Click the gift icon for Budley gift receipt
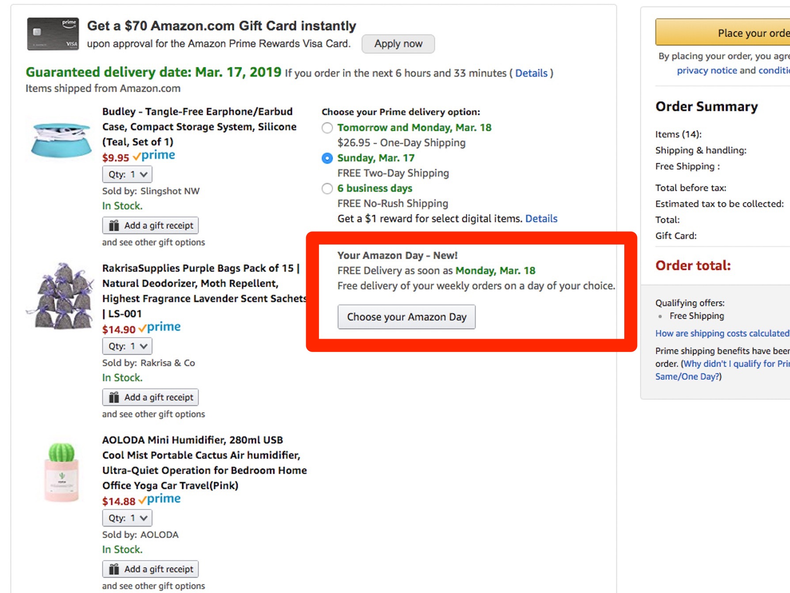Screen dimensions: 790x593 (114, 226)
